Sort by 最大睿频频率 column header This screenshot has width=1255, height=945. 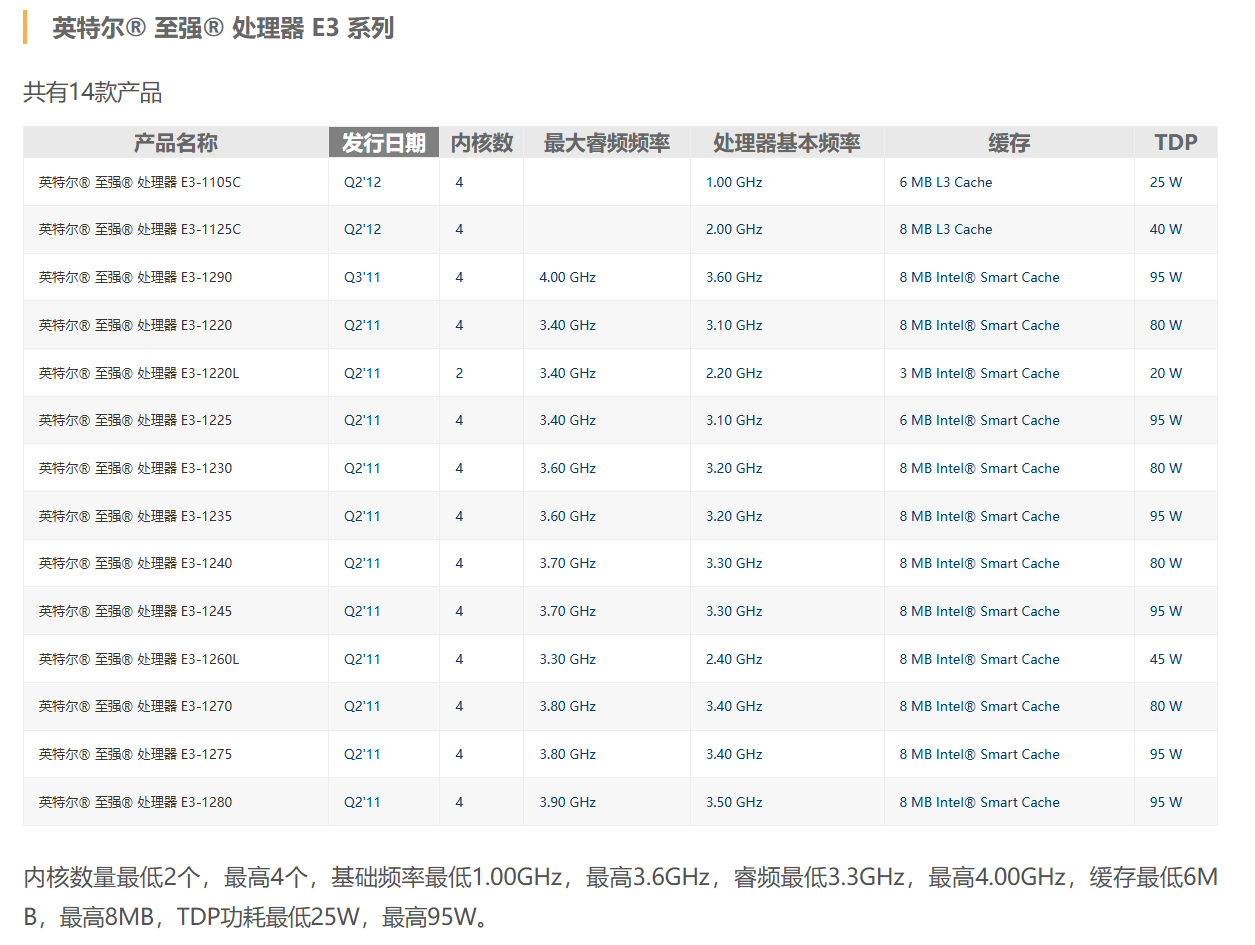coord(606,143)
